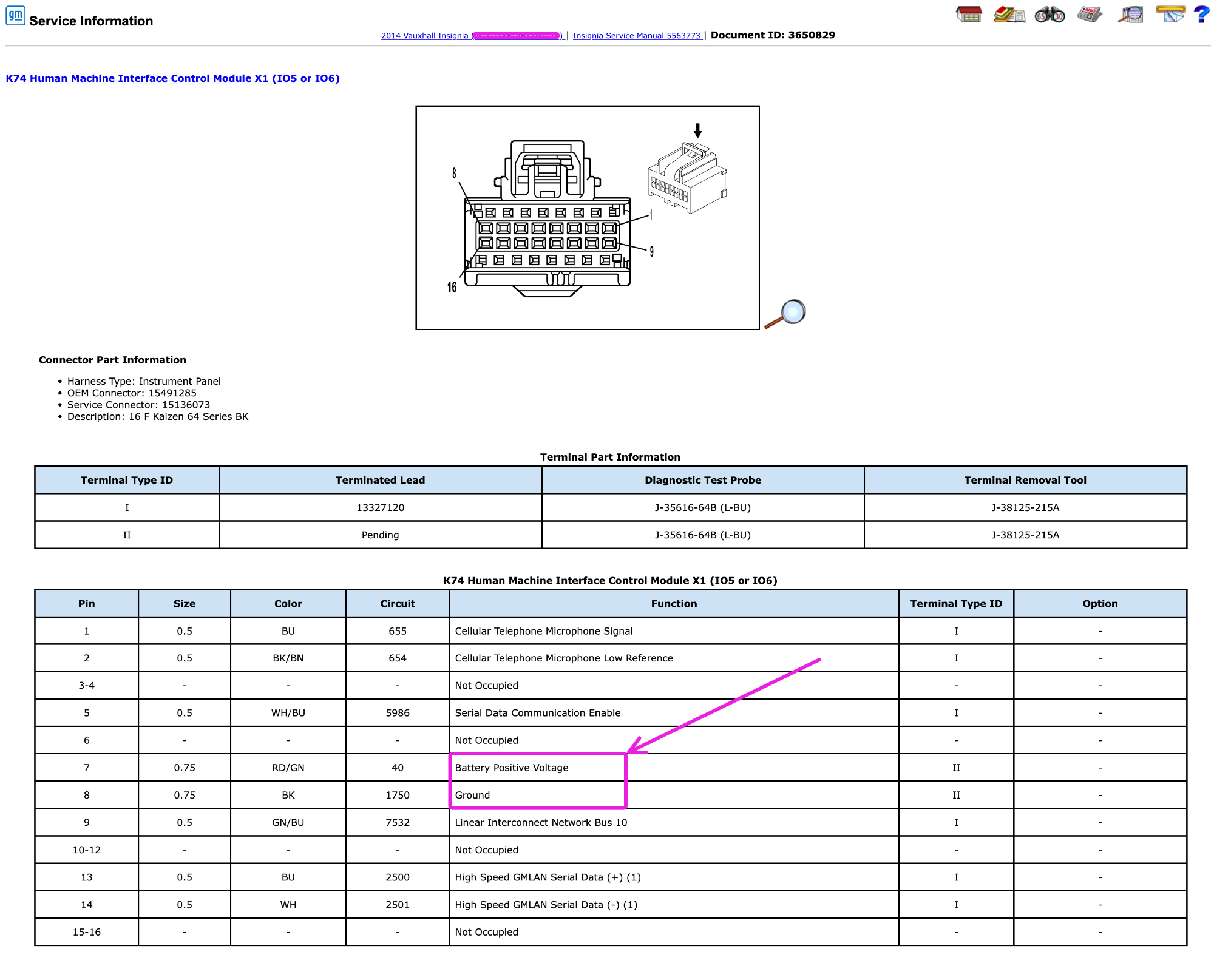Click the document magnifier search icon

[1131, 15]
